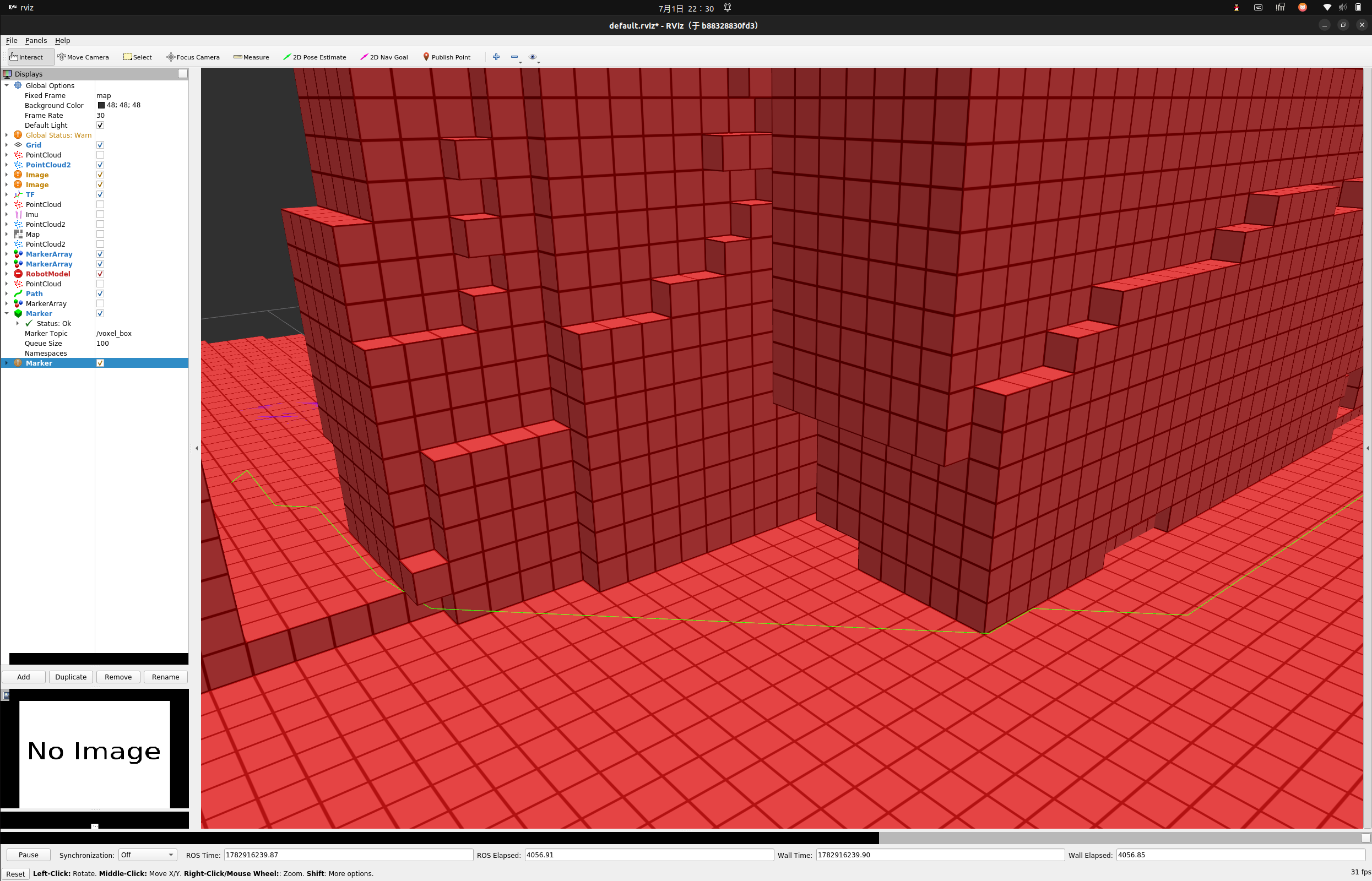This screenshot has width=1372, height=881.
Task: Open the clock showing 22:30
Action: click(686, 8)
